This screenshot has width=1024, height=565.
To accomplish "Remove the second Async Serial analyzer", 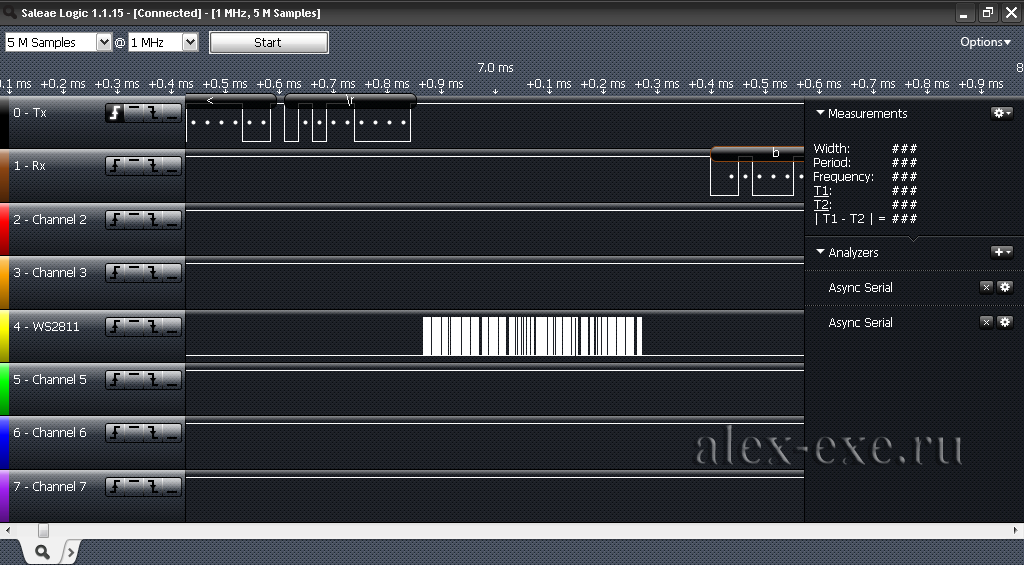I will pyautogui.click(x=986, y=322).
